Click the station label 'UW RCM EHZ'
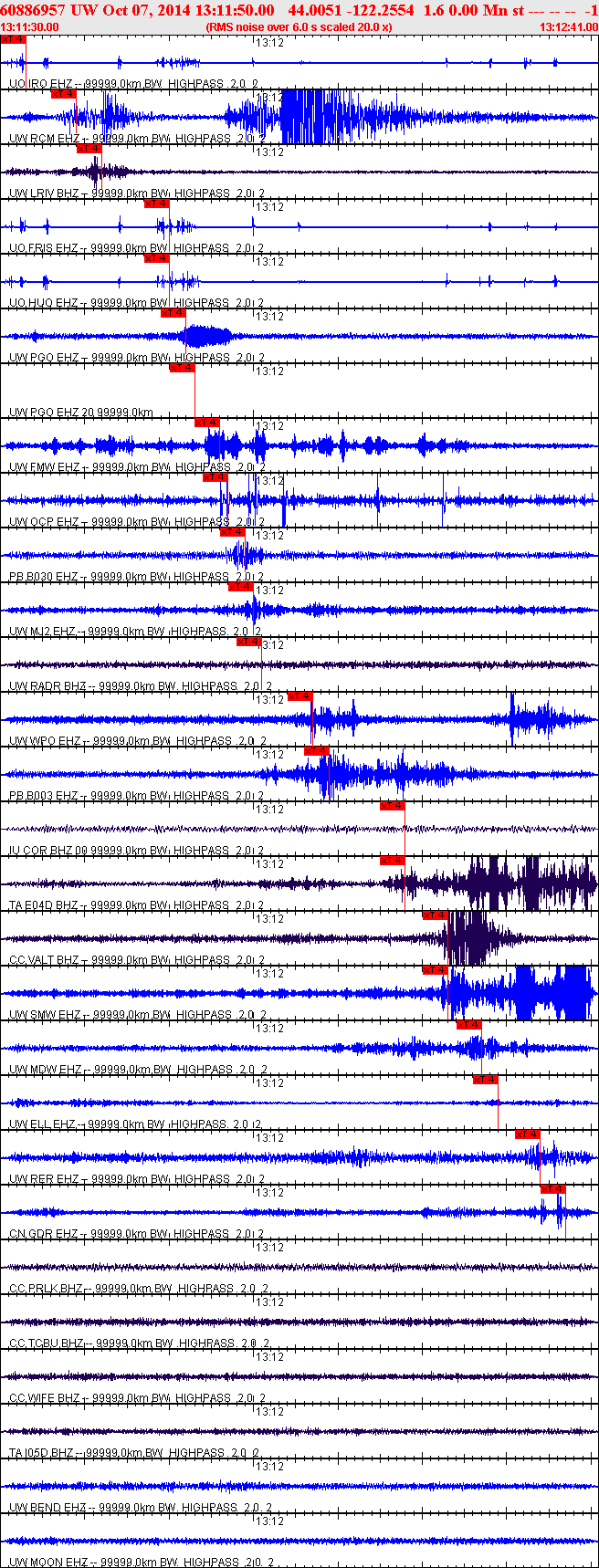599x1568 pixels. point(44,139)
